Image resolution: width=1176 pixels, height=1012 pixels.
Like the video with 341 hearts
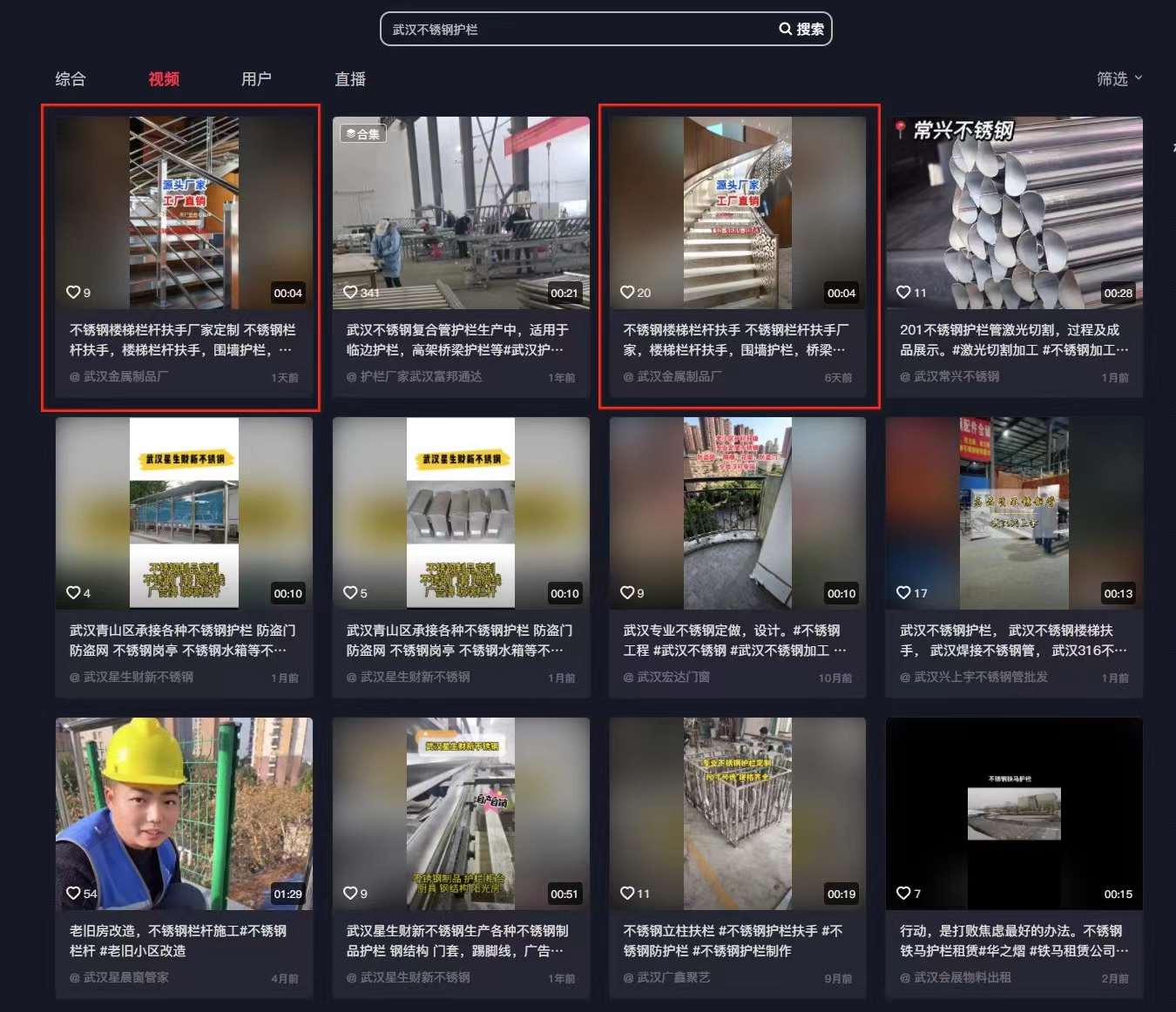(350, 293)
